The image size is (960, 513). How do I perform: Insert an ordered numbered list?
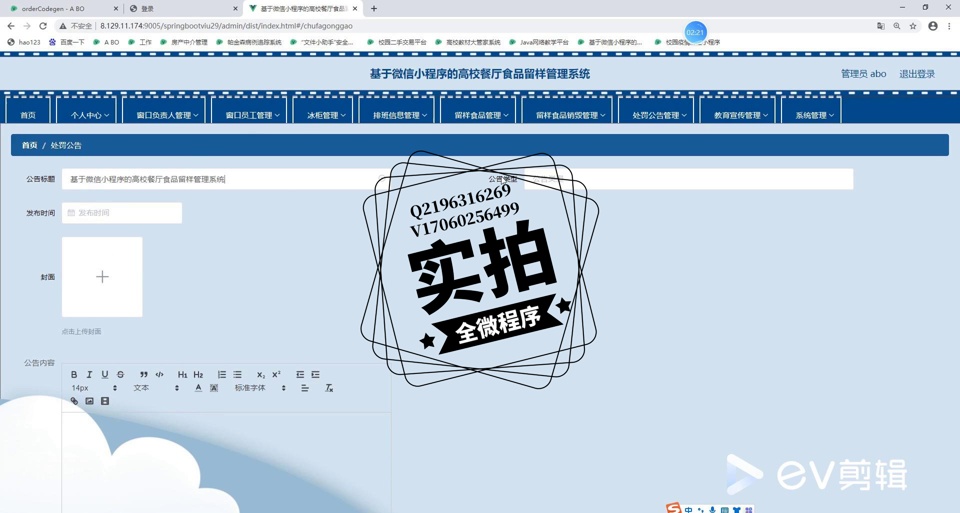pos(222,375)
